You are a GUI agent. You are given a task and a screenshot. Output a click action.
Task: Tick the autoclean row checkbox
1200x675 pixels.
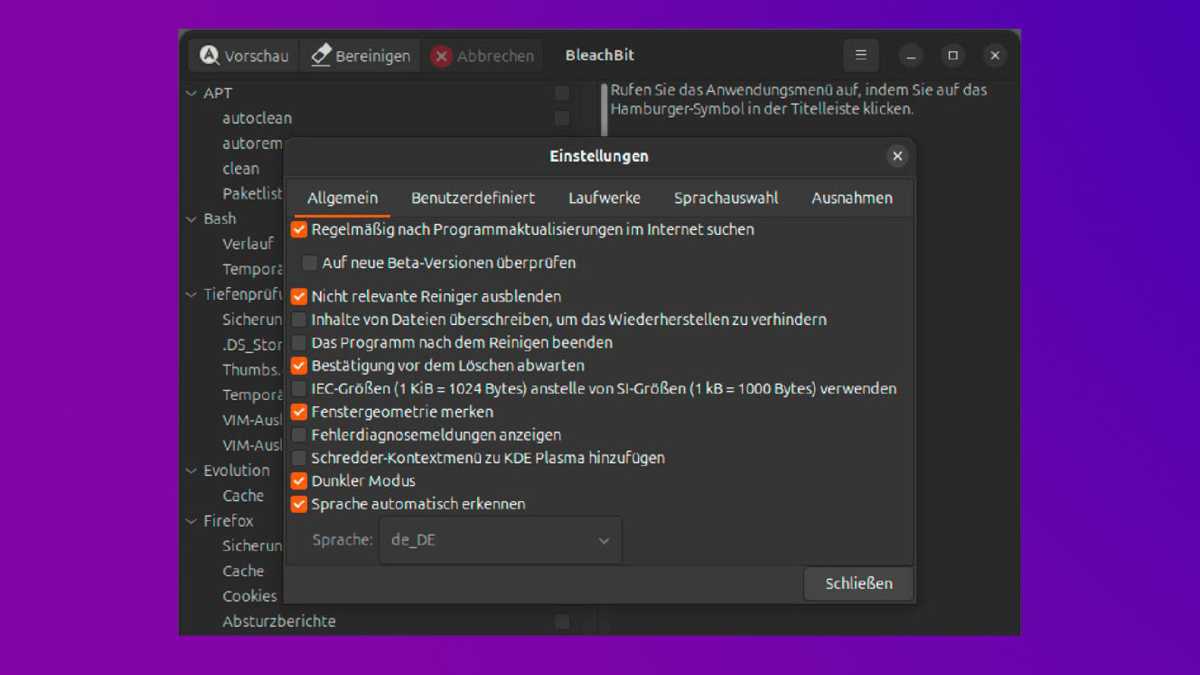tap(562, 118)
